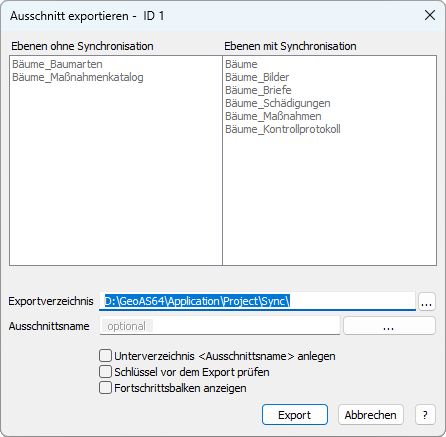This screenshot has height=437, width=446.
Task: Select Bäume_Baumarten in the unsynchronised list
Action: click(x=57, y=64)
